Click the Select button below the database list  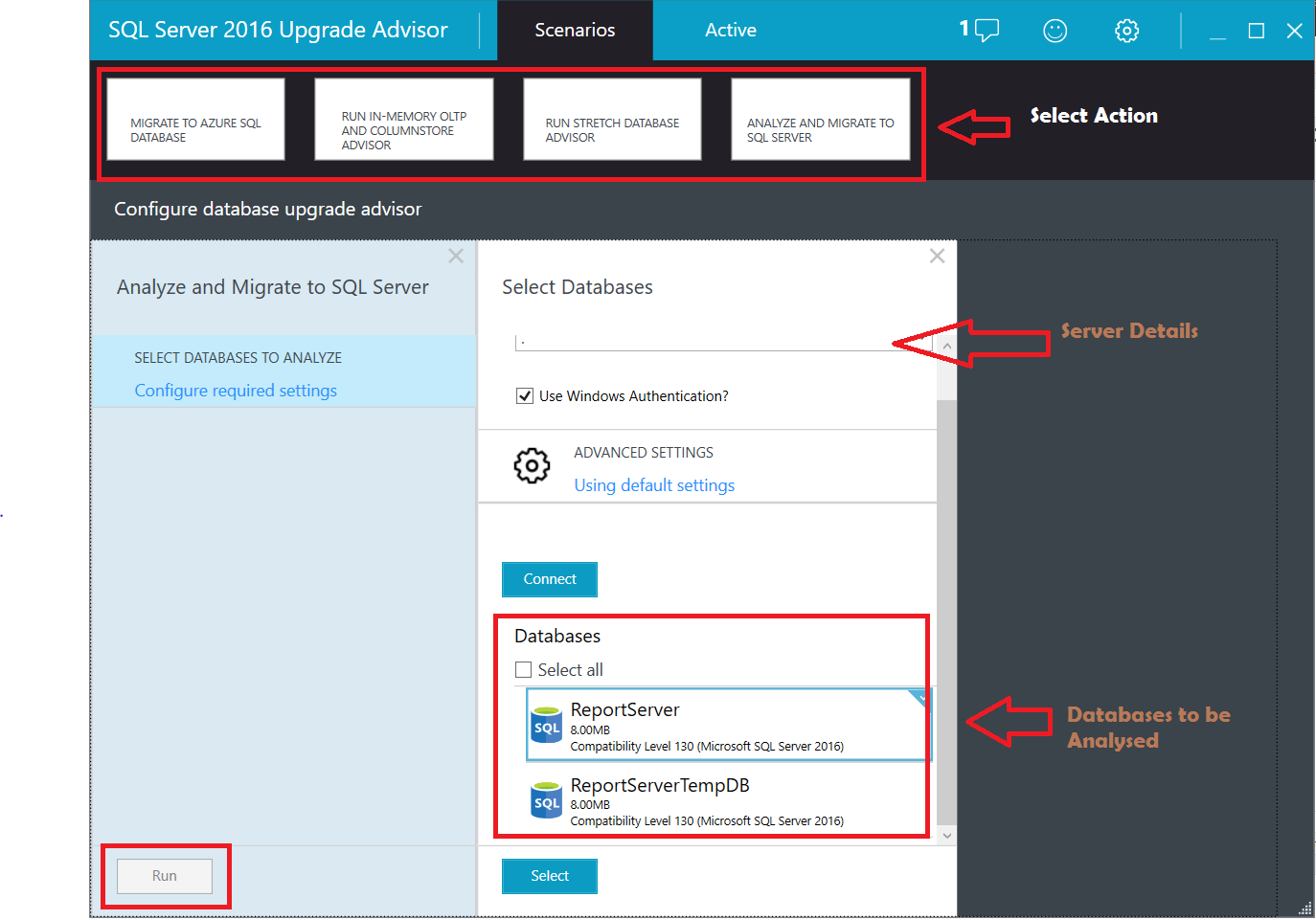click(x=549, y=875)
